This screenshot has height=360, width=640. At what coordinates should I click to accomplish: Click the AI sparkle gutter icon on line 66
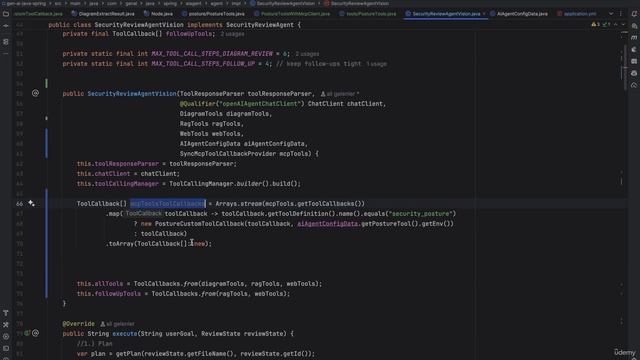tap(31, 203)
